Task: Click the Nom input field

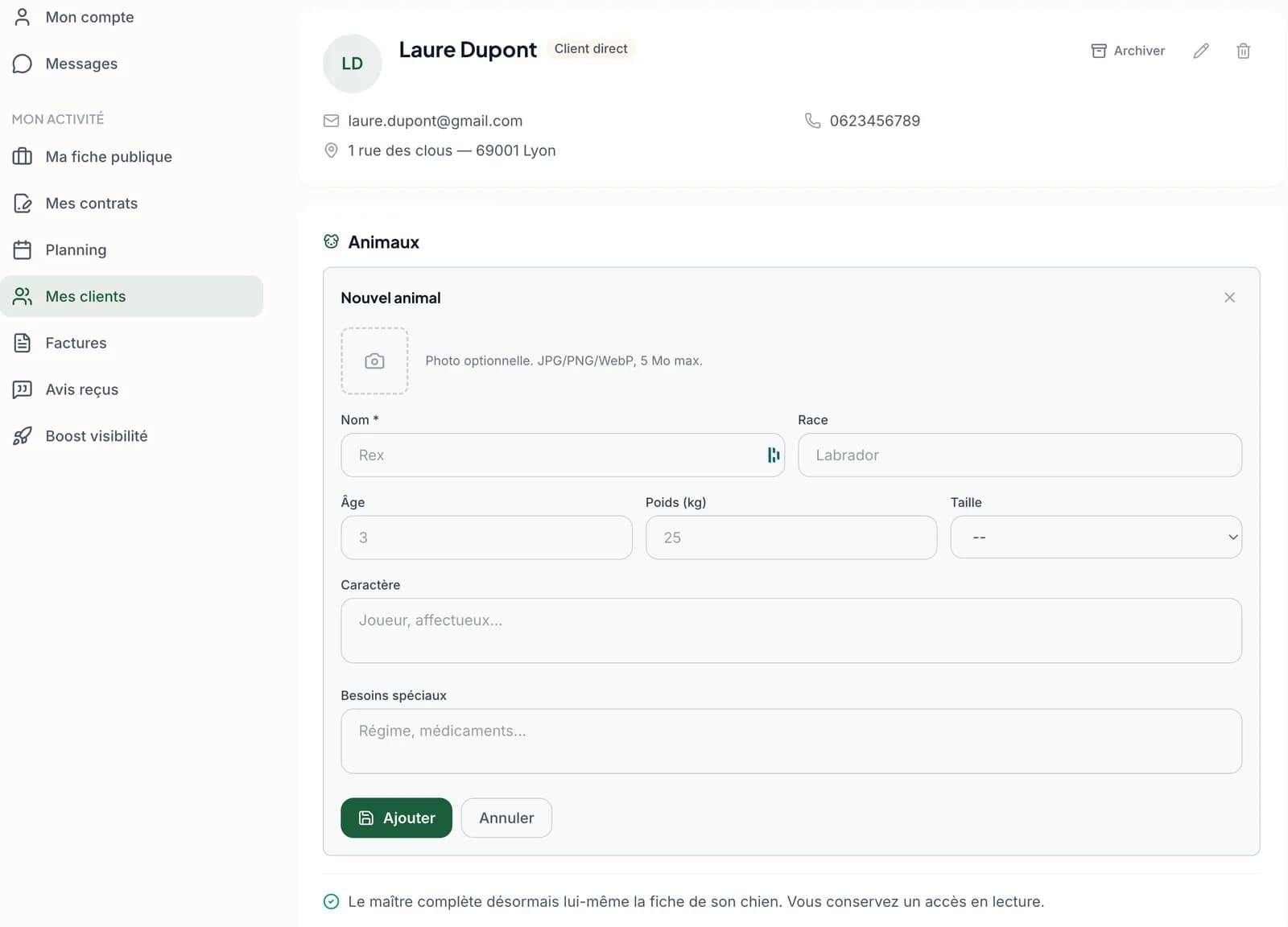Action: point(563,455)
